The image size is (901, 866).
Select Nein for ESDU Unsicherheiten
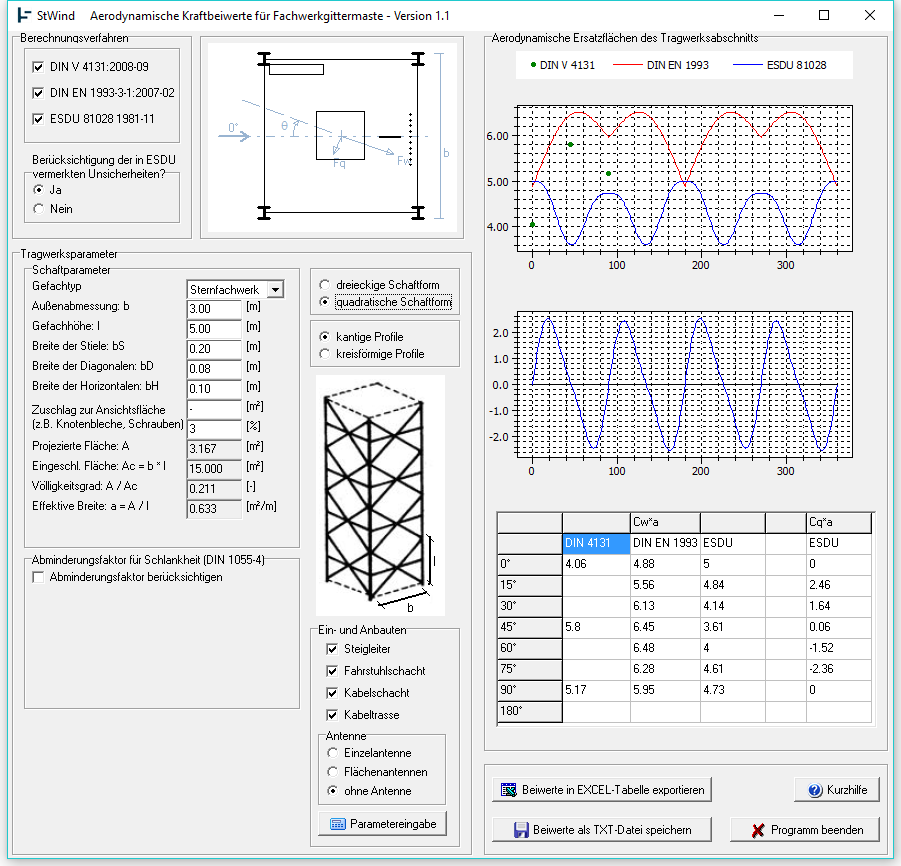coord(39,209)
